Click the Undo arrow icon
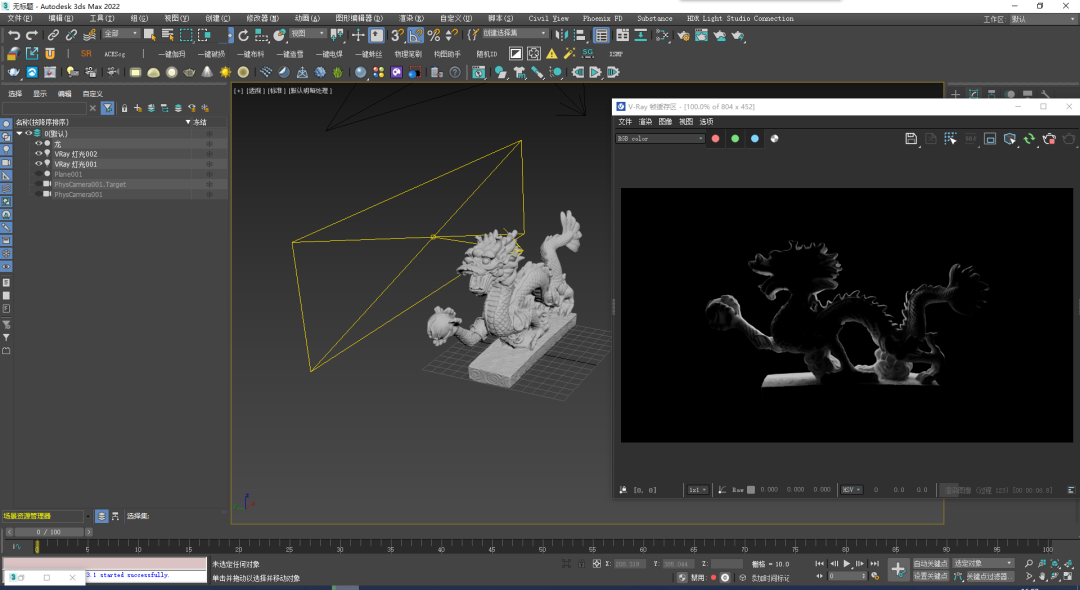This screenshot has width=1080, height=590. click(x=14, y=35)
